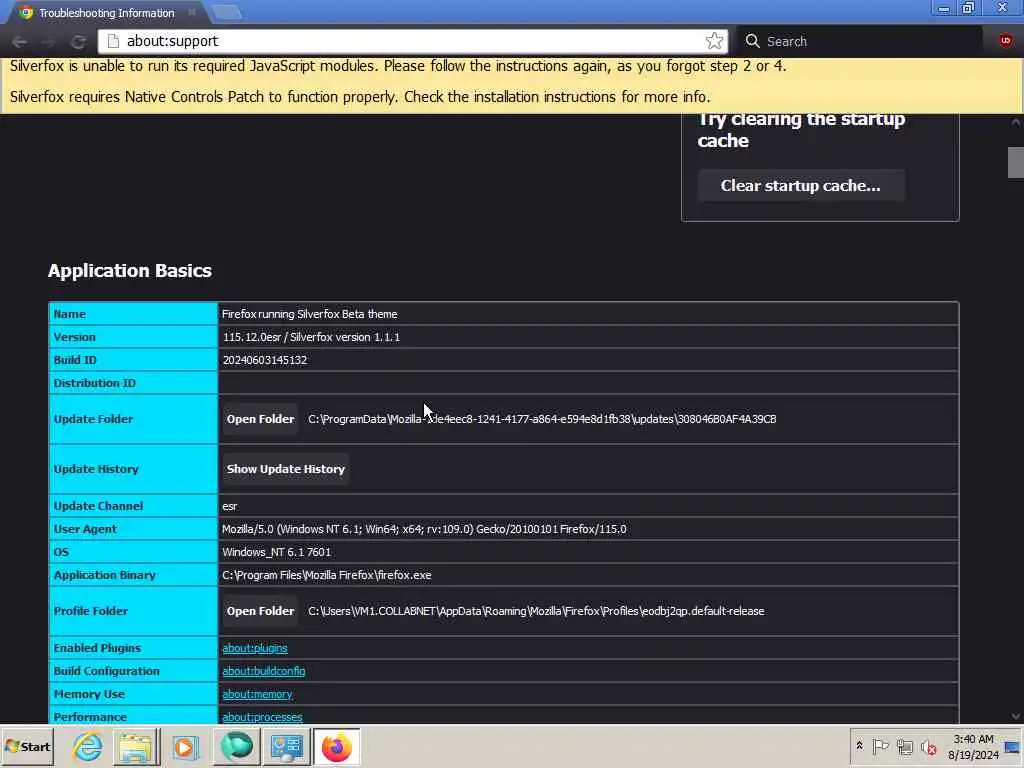Viewport: 1024px width, 768px height.
Task: Click the JavaScript modules warning message
Action: pos(398,66)
